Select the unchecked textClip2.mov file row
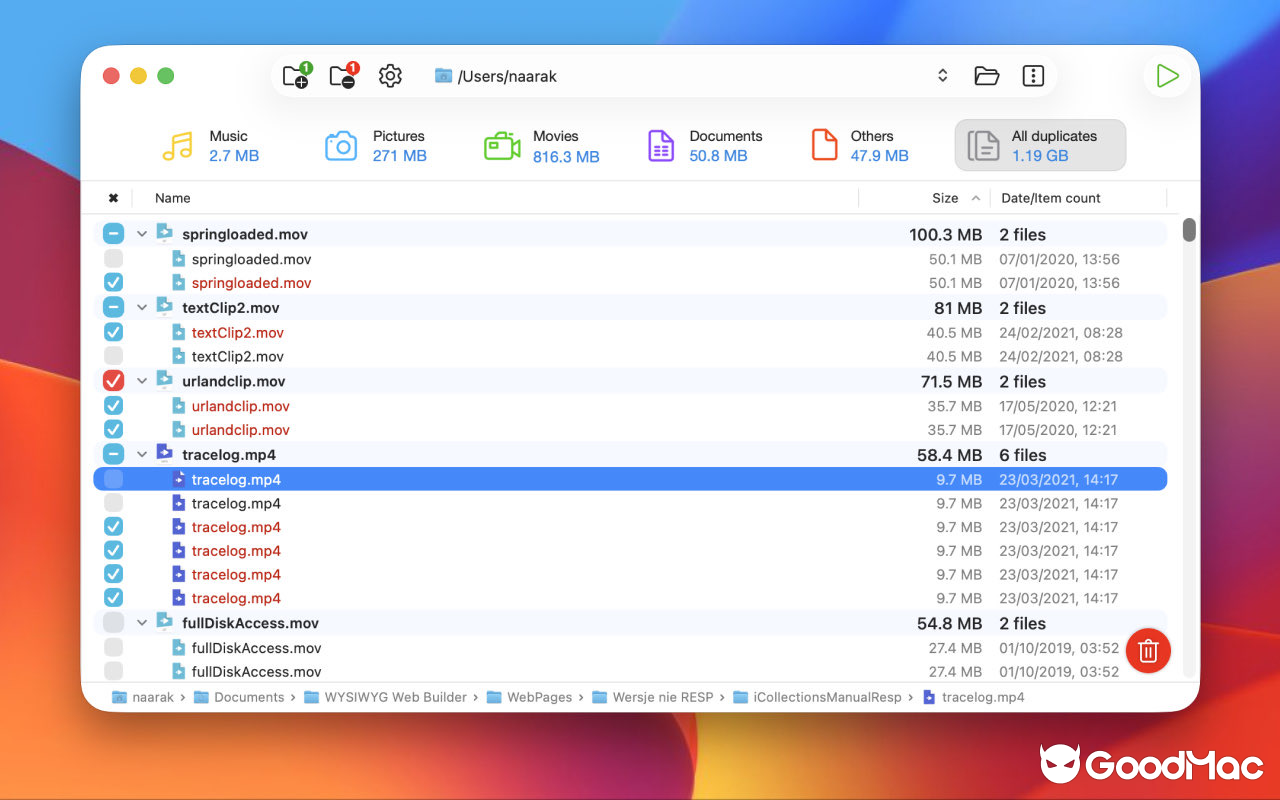The width and height of the screenshot is (1280, 800). [238, 357]
